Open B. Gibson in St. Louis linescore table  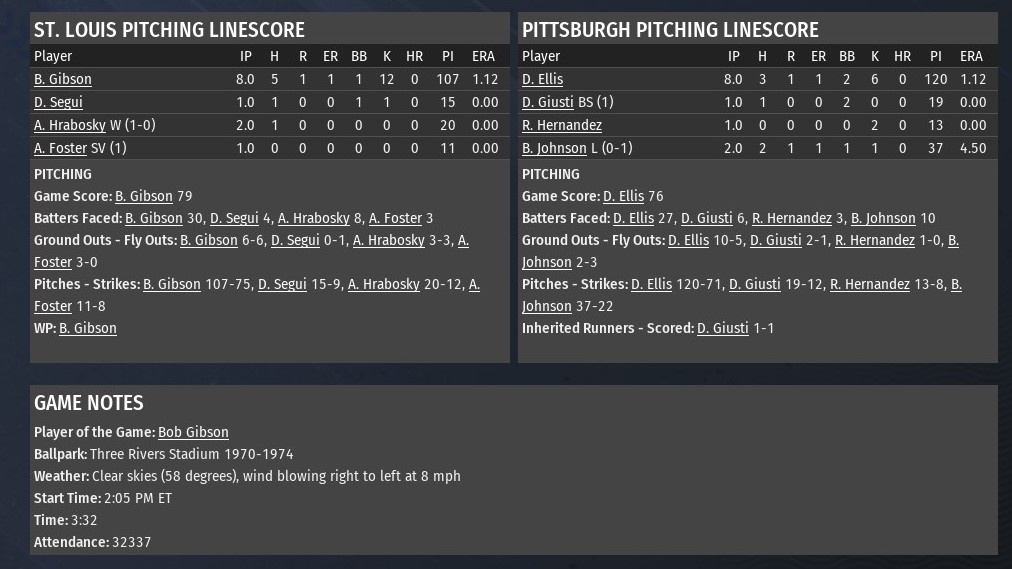pyautogui.click(x=62, y=79)
